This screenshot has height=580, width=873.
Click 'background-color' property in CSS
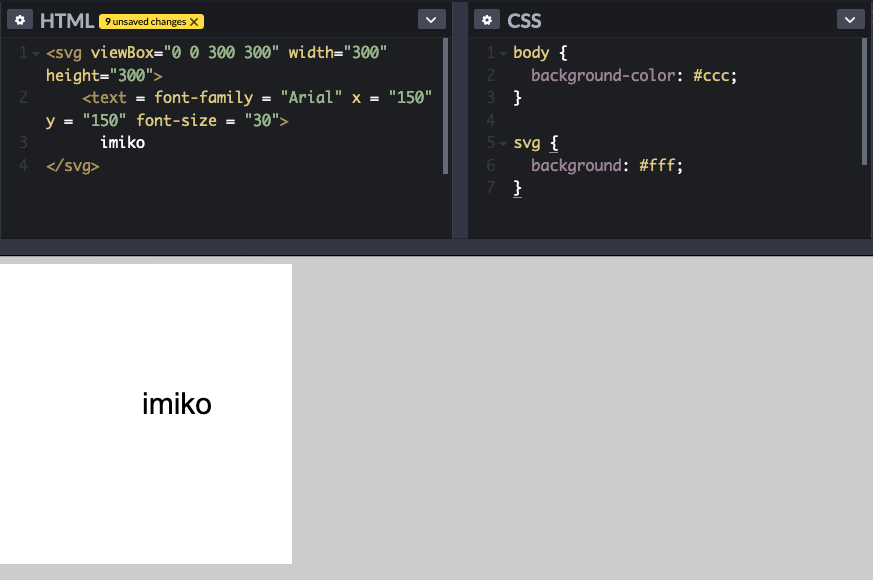tap(603, 75)
